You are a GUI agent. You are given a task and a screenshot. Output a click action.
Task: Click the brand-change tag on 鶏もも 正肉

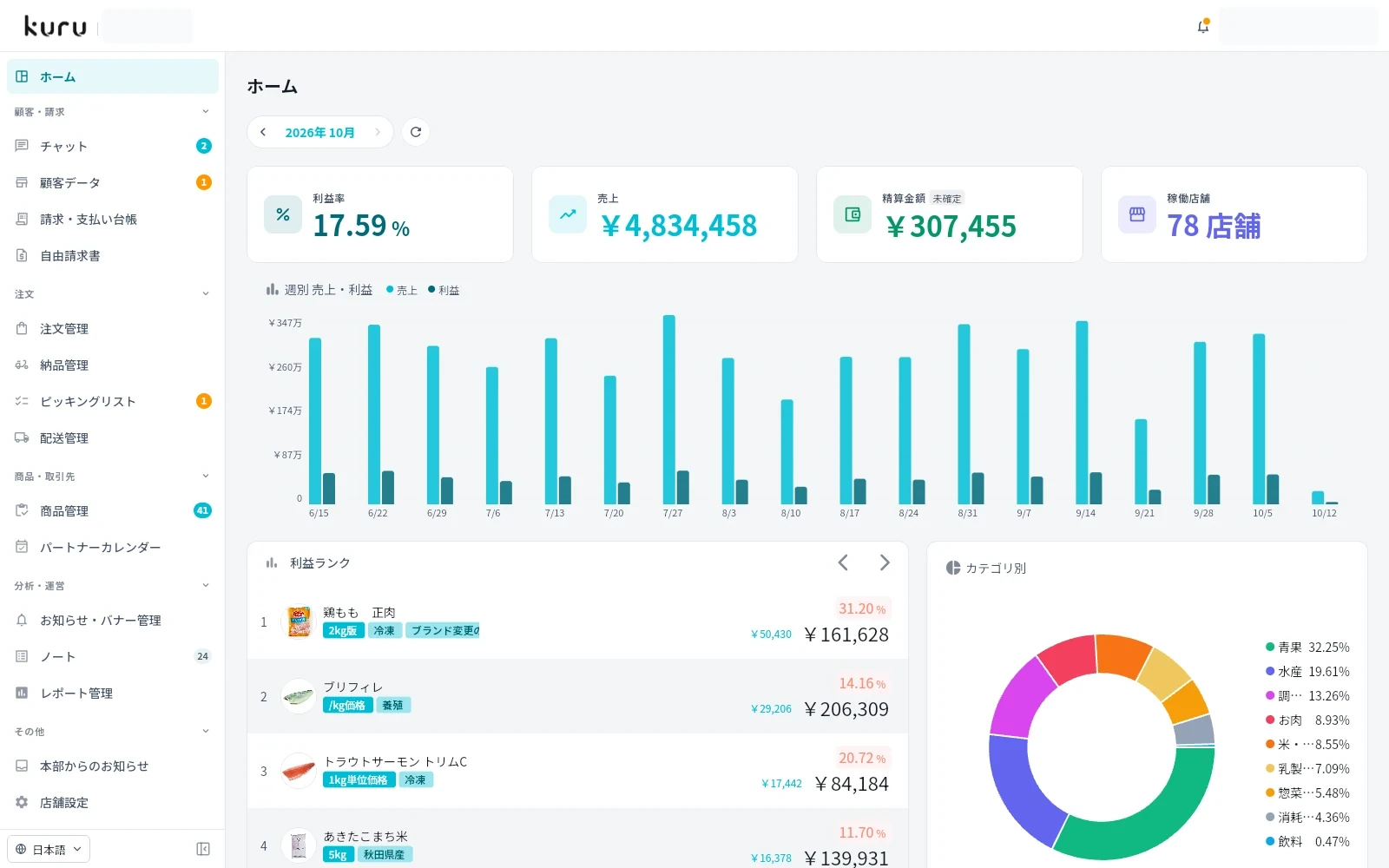(444, 630)
